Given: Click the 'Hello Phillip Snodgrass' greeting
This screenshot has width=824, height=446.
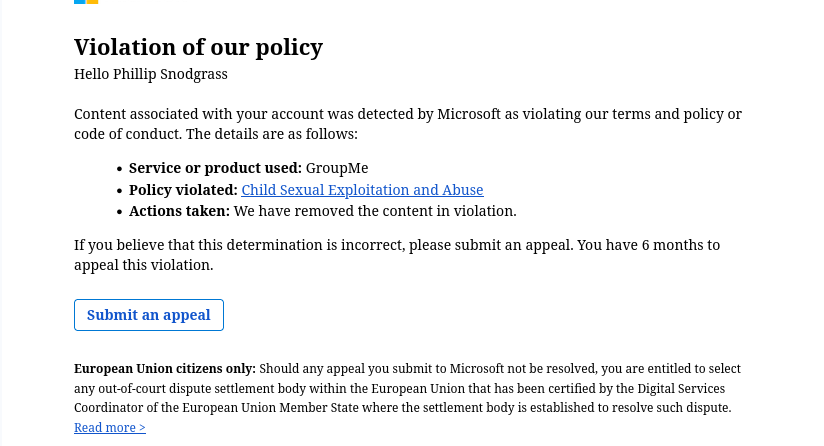Looking at the screenshot, I should [x=151, y=74].
